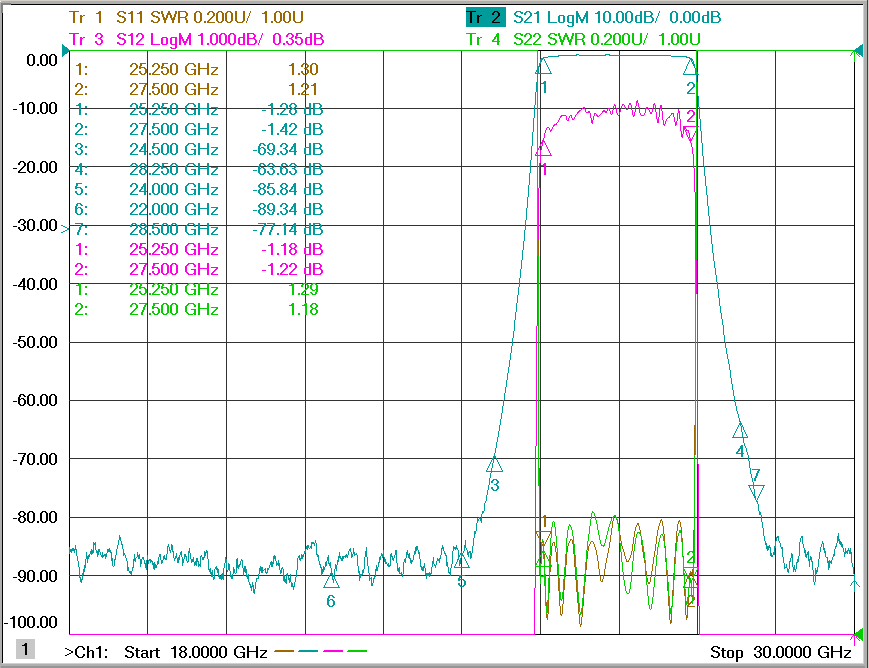Click the -100.00 Y-axis scale label
The width and height of the screenshot is (869, 668).
(31, 623)
